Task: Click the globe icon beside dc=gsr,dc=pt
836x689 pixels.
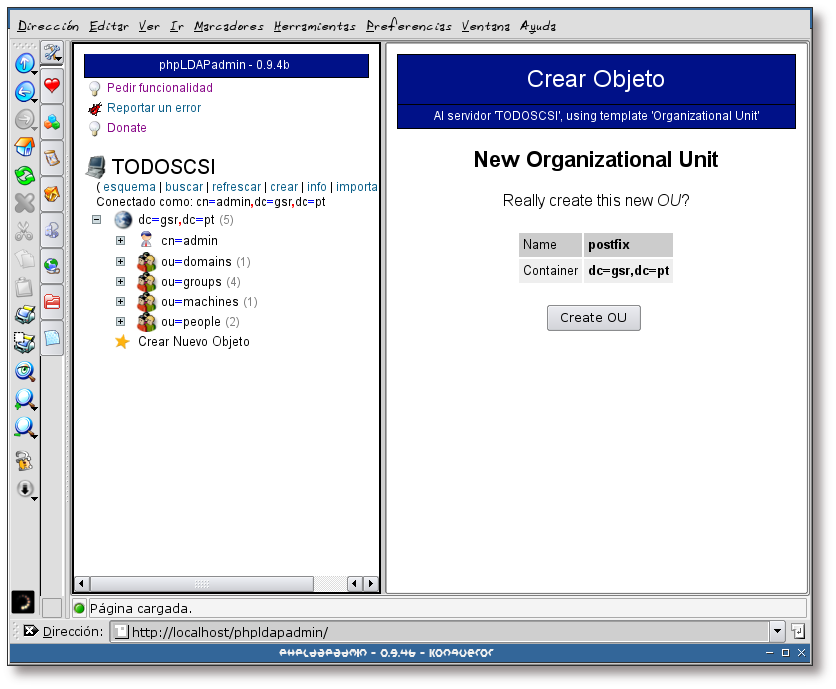Action: click(x=122, y=219)
